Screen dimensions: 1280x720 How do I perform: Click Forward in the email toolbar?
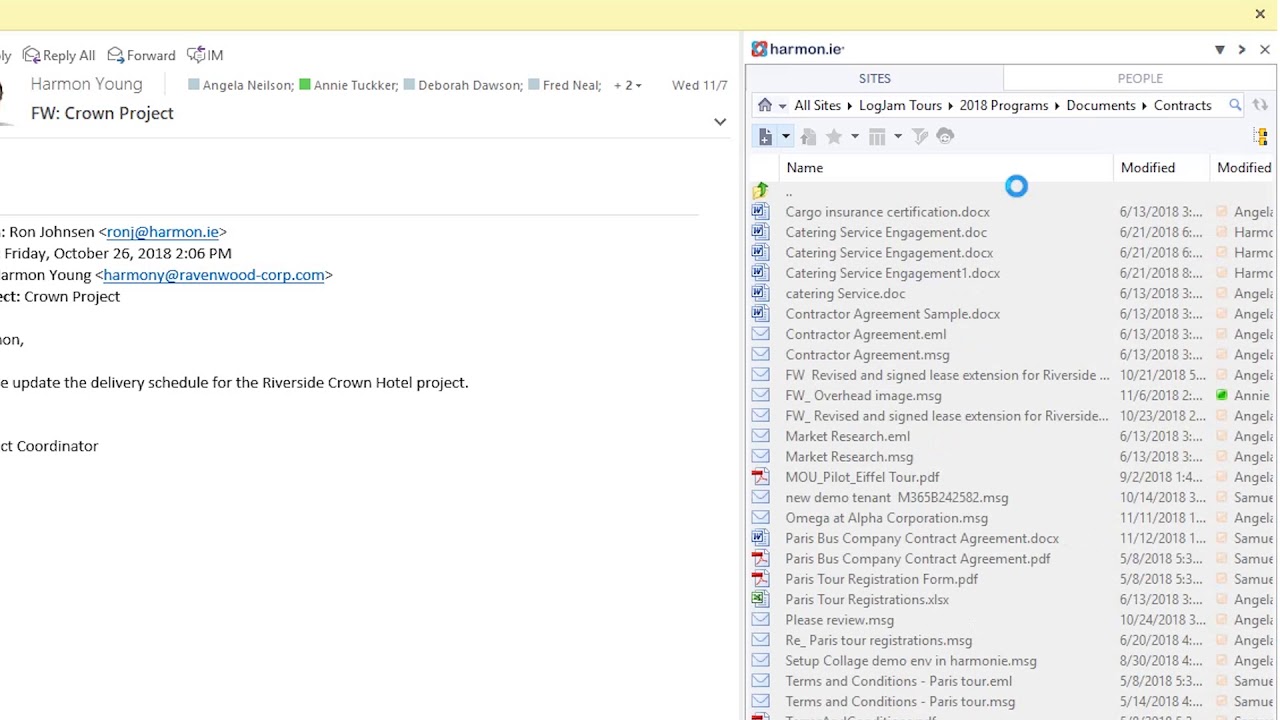(x=141, y=55)
